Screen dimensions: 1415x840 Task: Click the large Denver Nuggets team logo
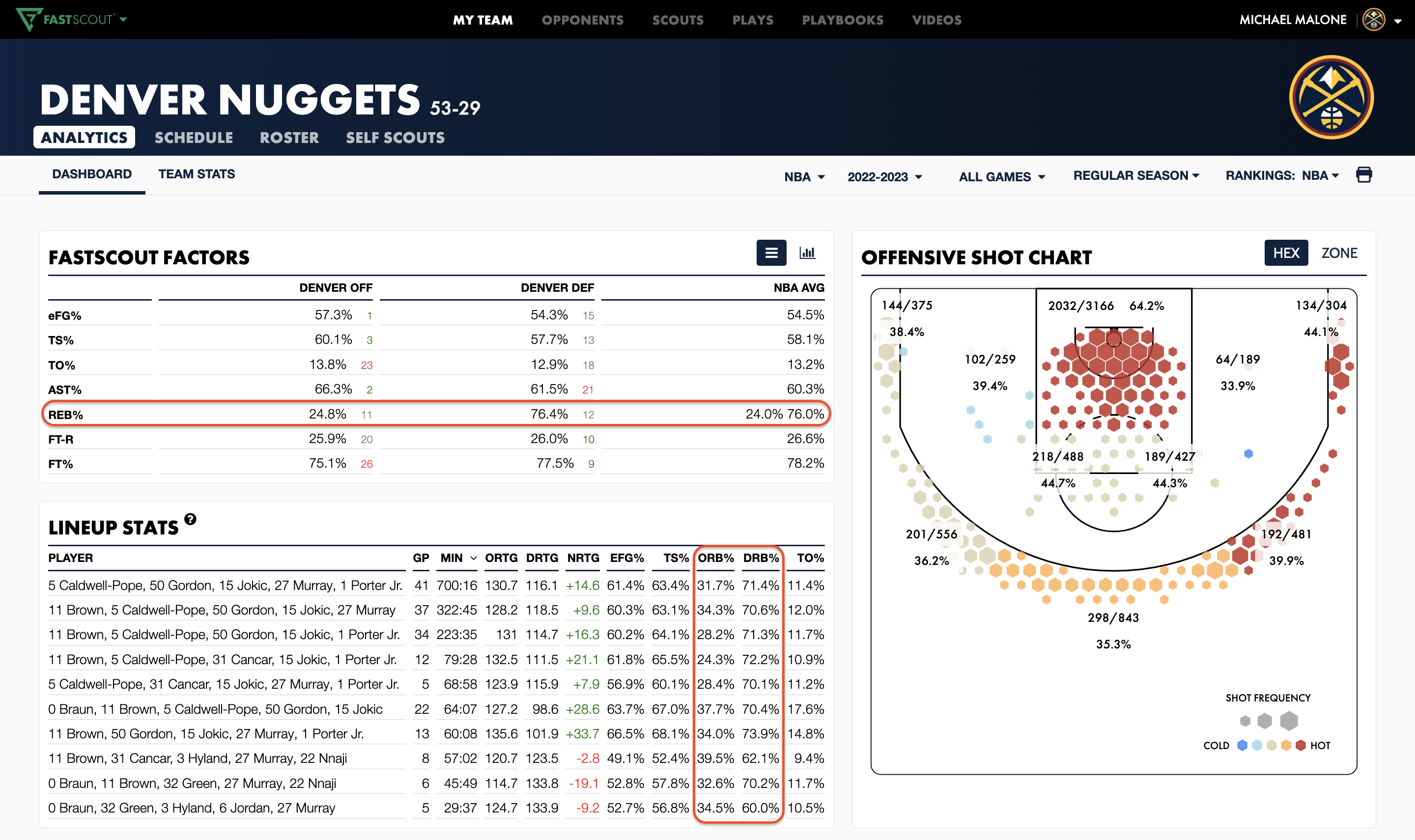1331,97
